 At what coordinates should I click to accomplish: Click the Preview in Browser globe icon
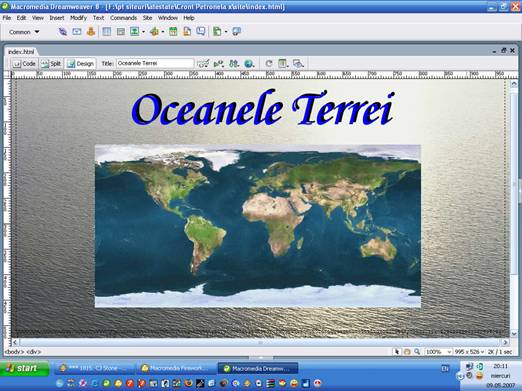point(249,63)
